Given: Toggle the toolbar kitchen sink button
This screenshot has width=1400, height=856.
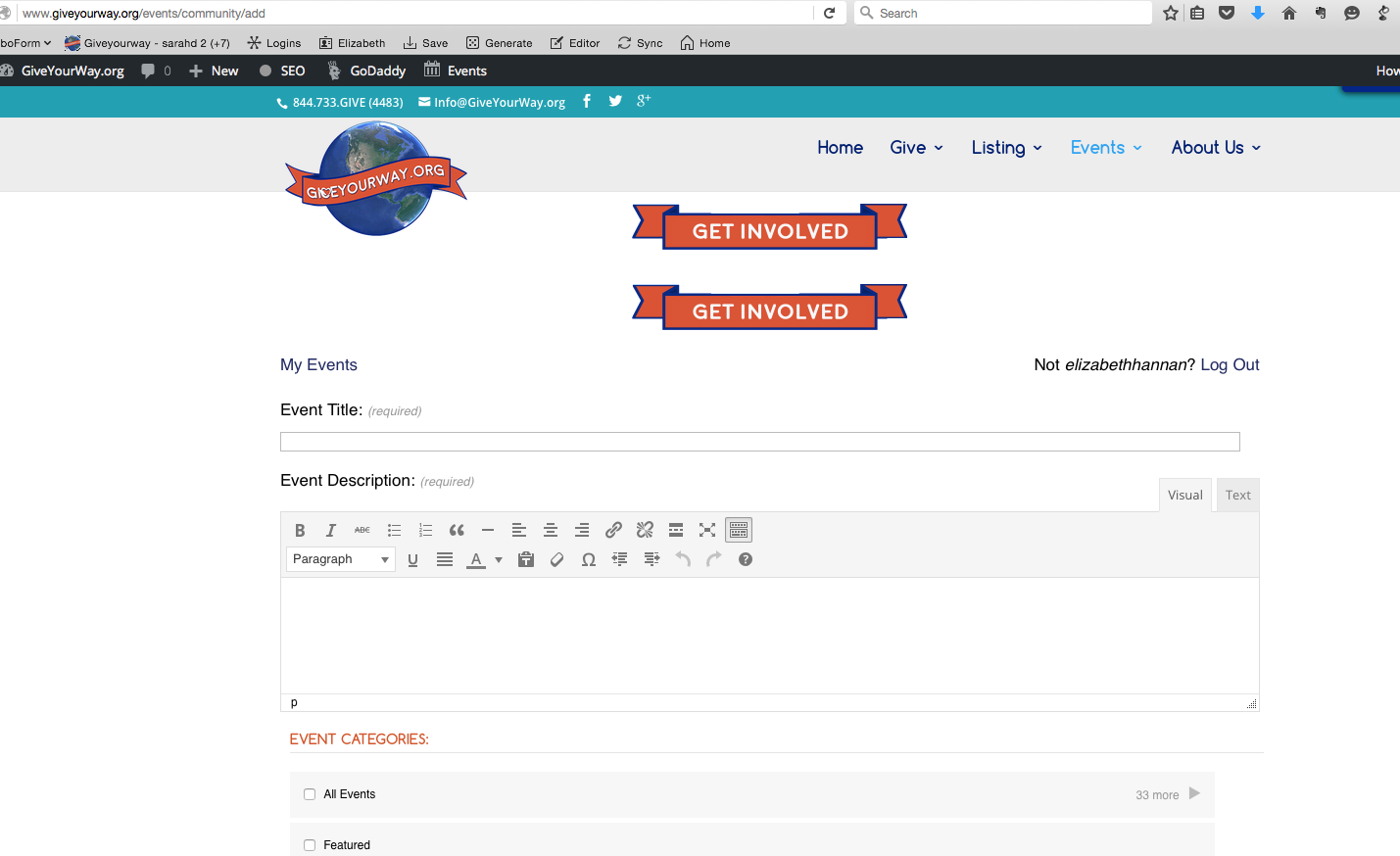Looking at the screenshot, I should (739, 530).
